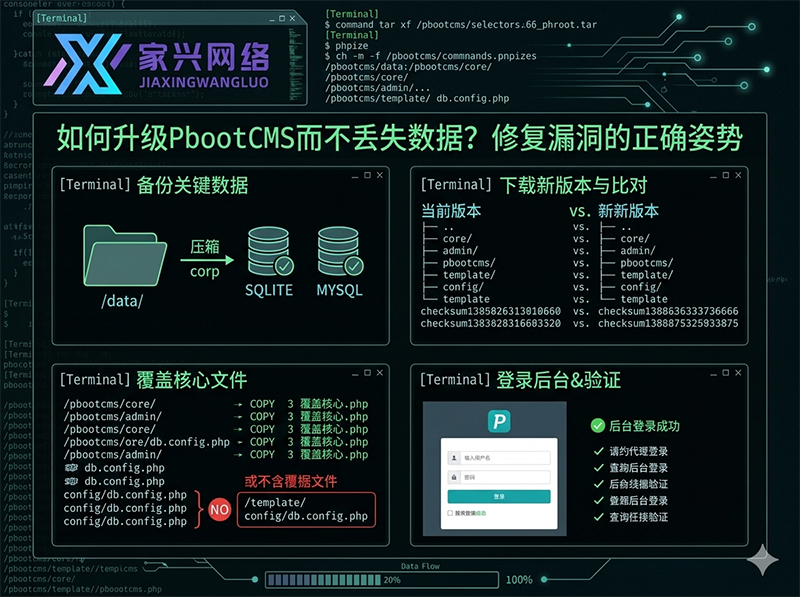The image size is (800, 597).
Task: Close the 登录后台&验证 terminal window
Action: coord(738,372)
